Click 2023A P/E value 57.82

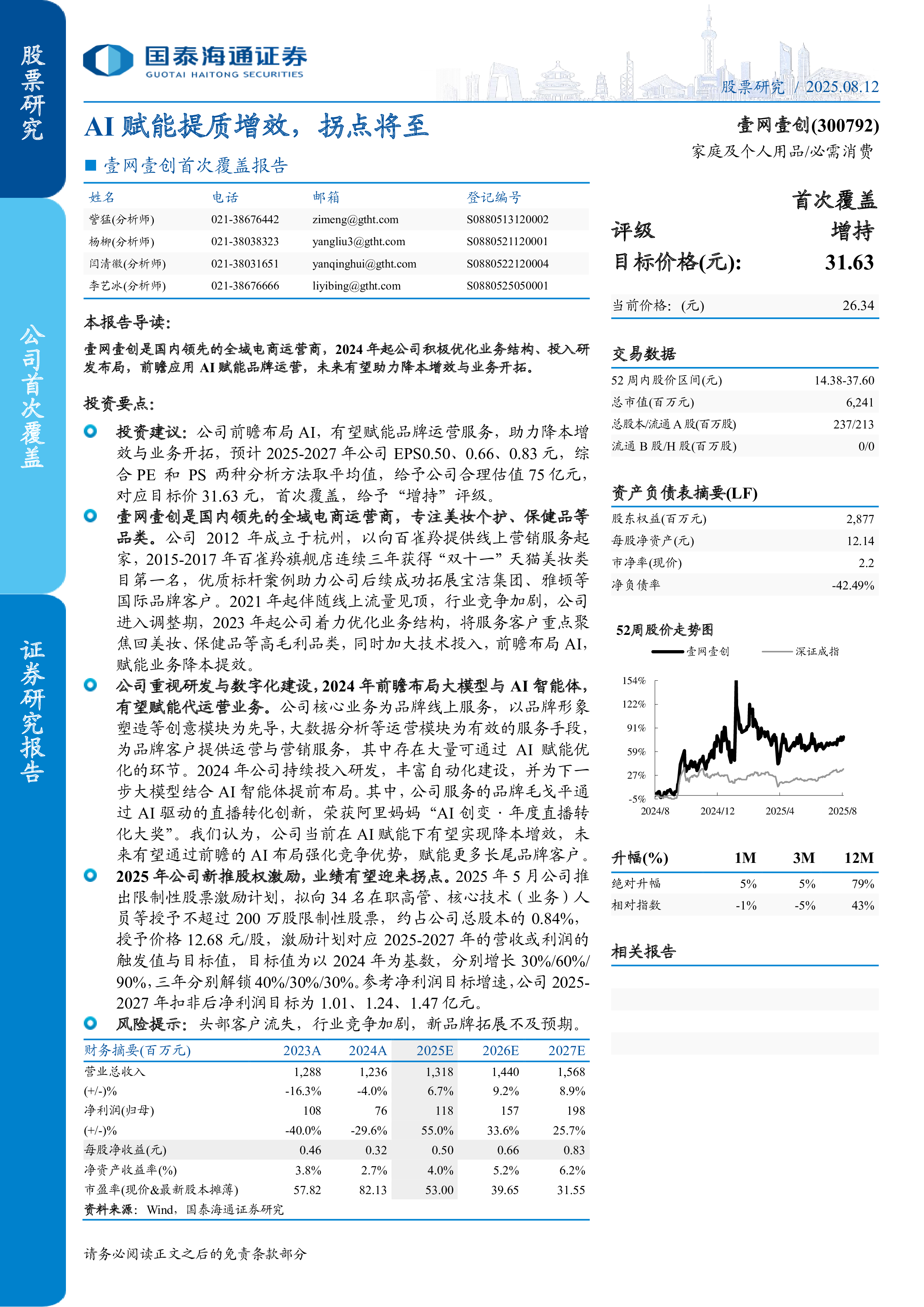click(307, 1190)
